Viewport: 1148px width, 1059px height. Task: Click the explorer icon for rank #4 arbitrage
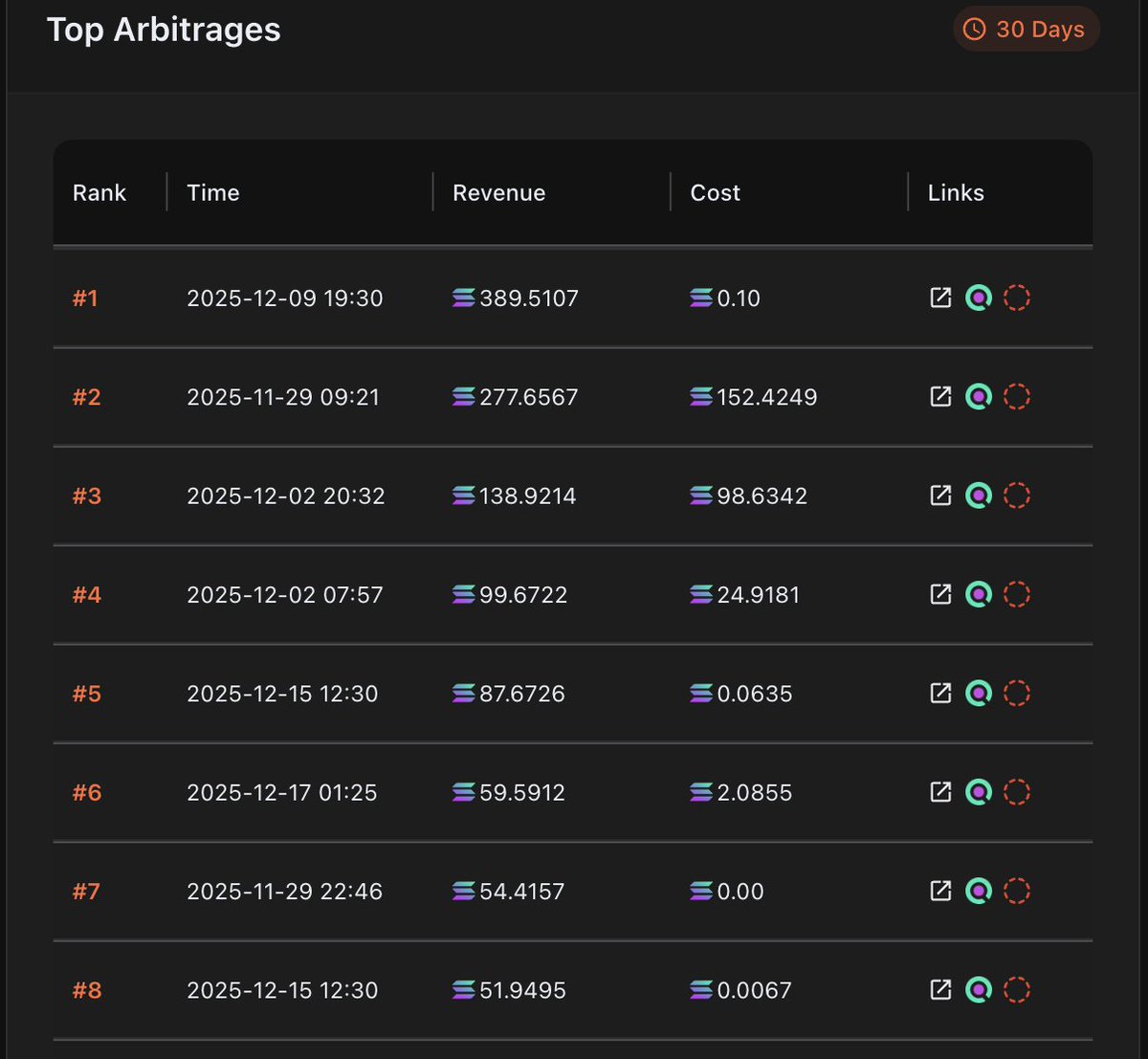click(979, 594)
